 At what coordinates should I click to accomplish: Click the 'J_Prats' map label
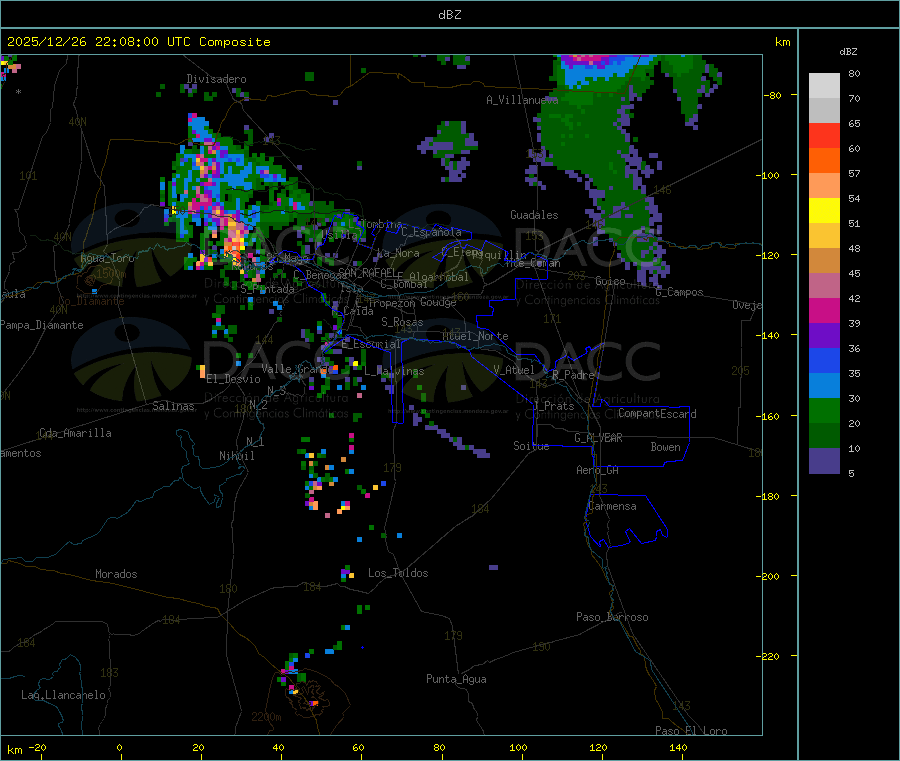click(x=553, y=406)
